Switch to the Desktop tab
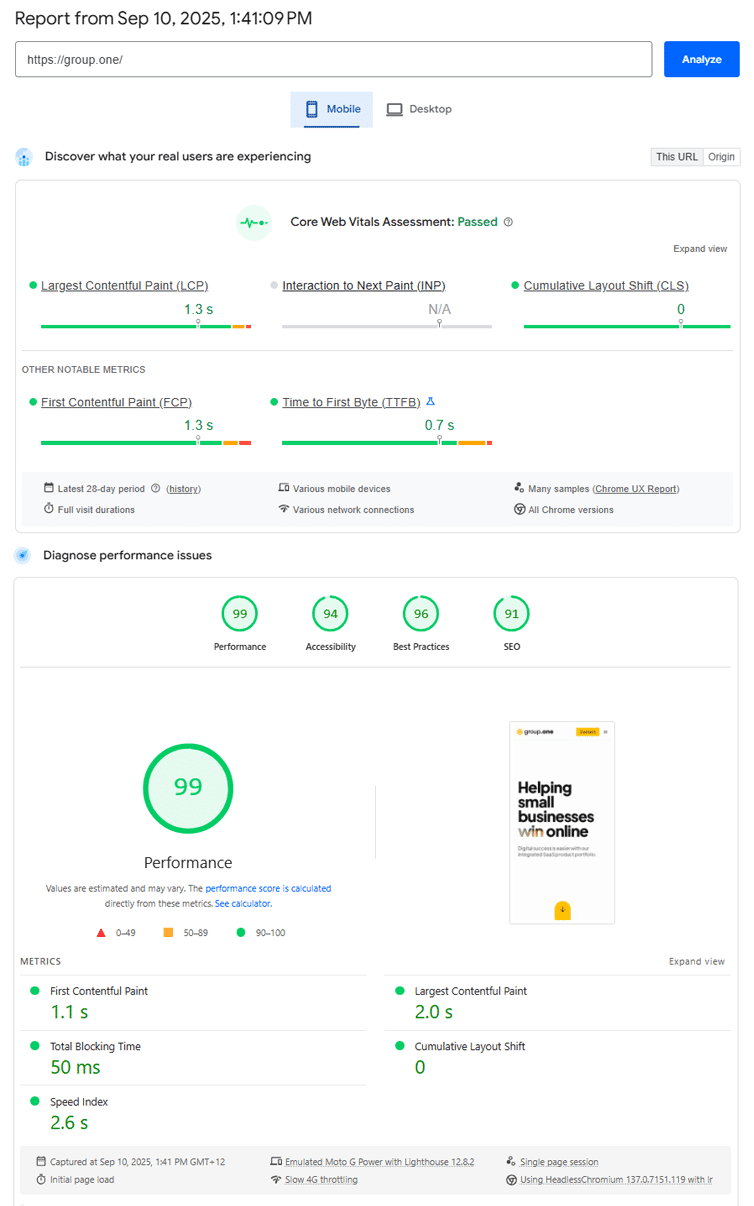The width and height of the screenshot is (754, 1206). tap(419, 109)
